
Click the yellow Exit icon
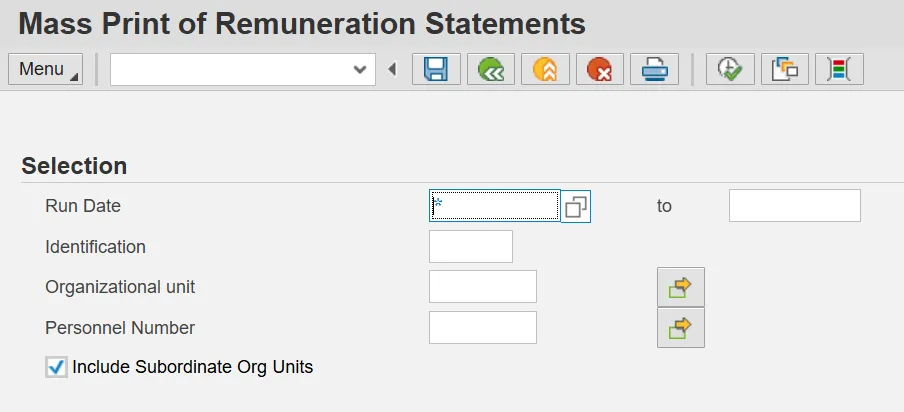click(x=544, y=70)
